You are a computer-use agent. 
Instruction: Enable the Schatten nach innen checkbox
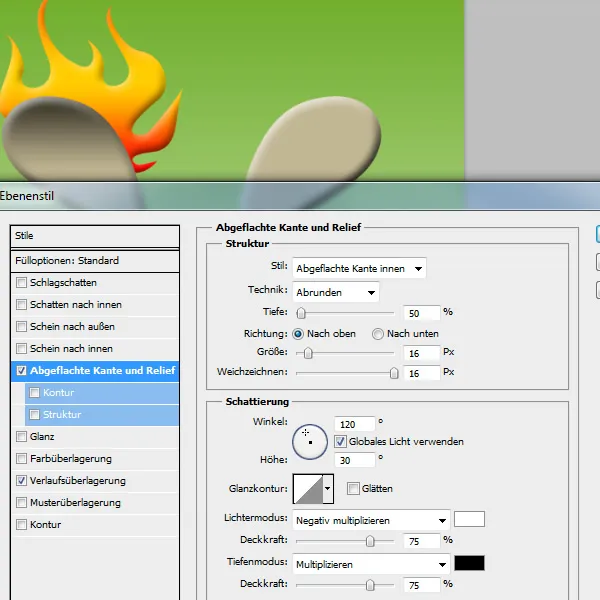21,305
